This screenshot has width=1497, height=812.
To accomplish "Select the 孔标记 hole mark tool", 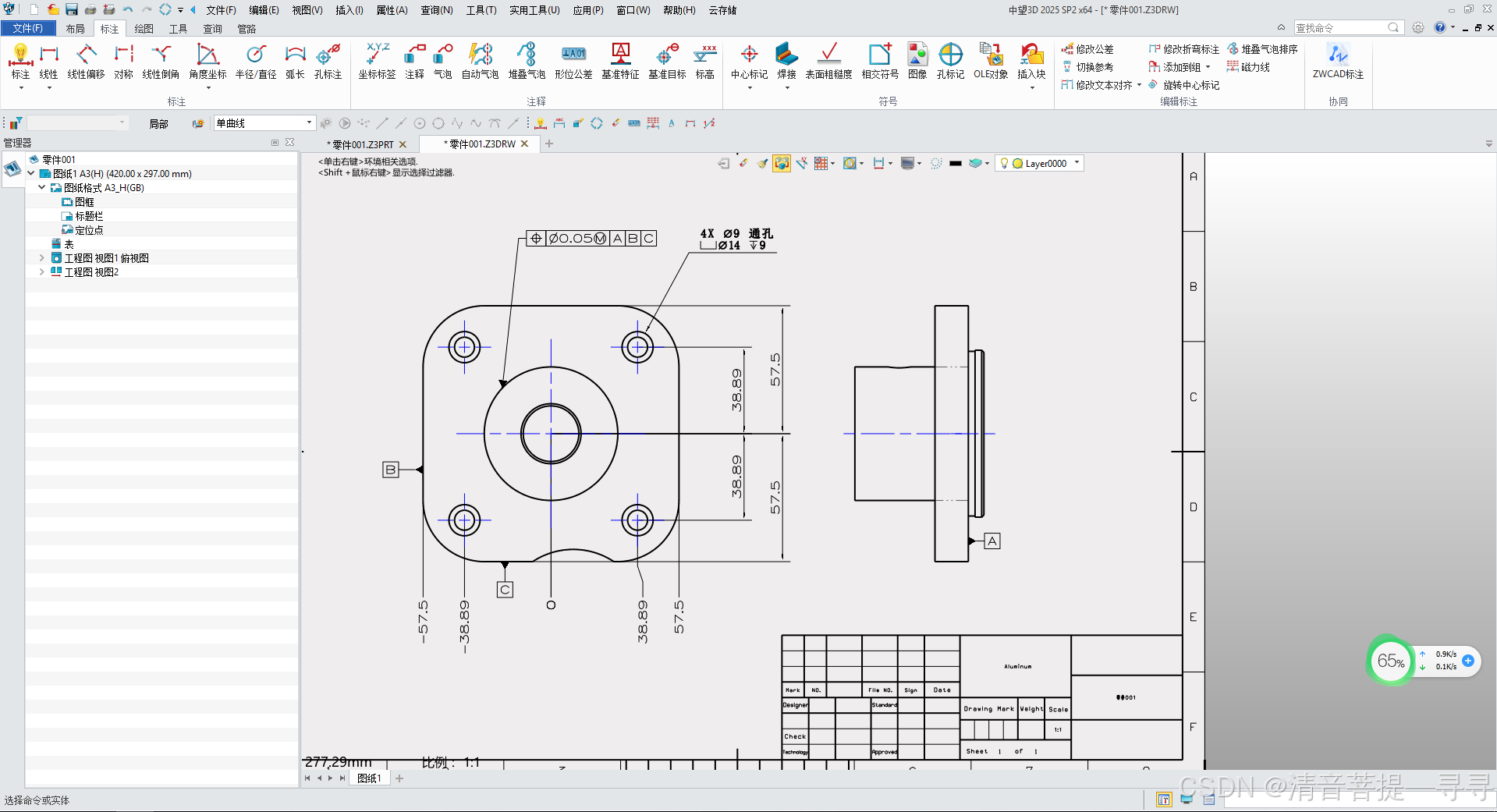I will [x=950, y=62].
